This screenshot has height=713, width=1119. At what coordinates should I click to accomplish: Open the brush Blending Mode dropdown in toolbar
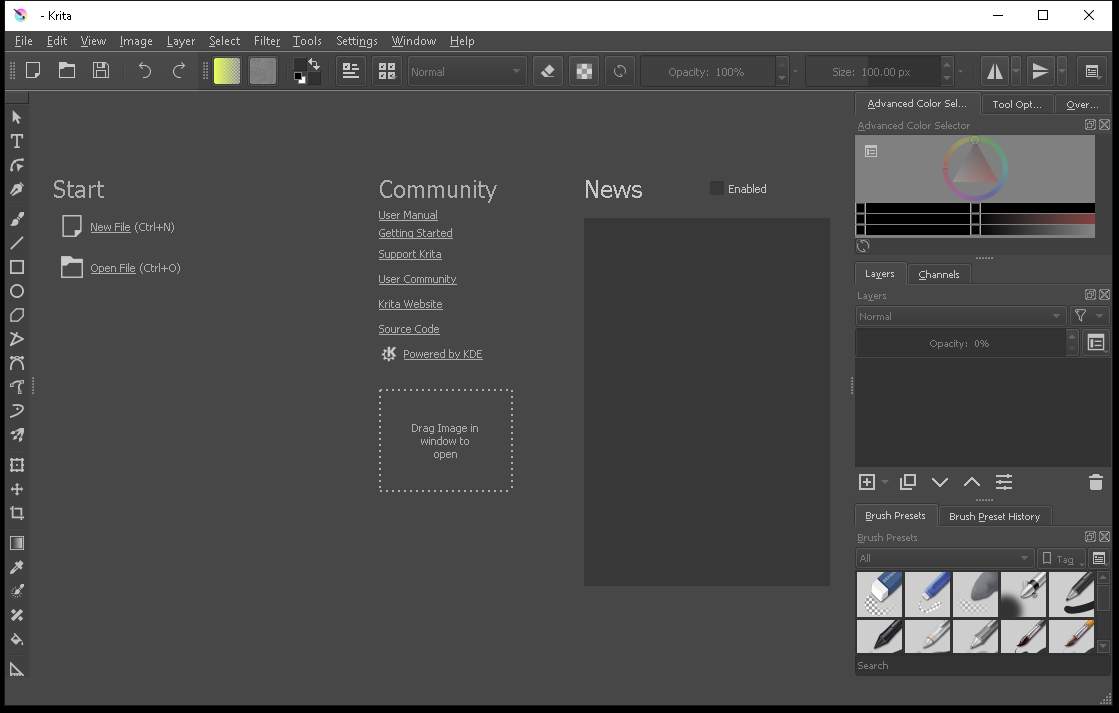466,70
